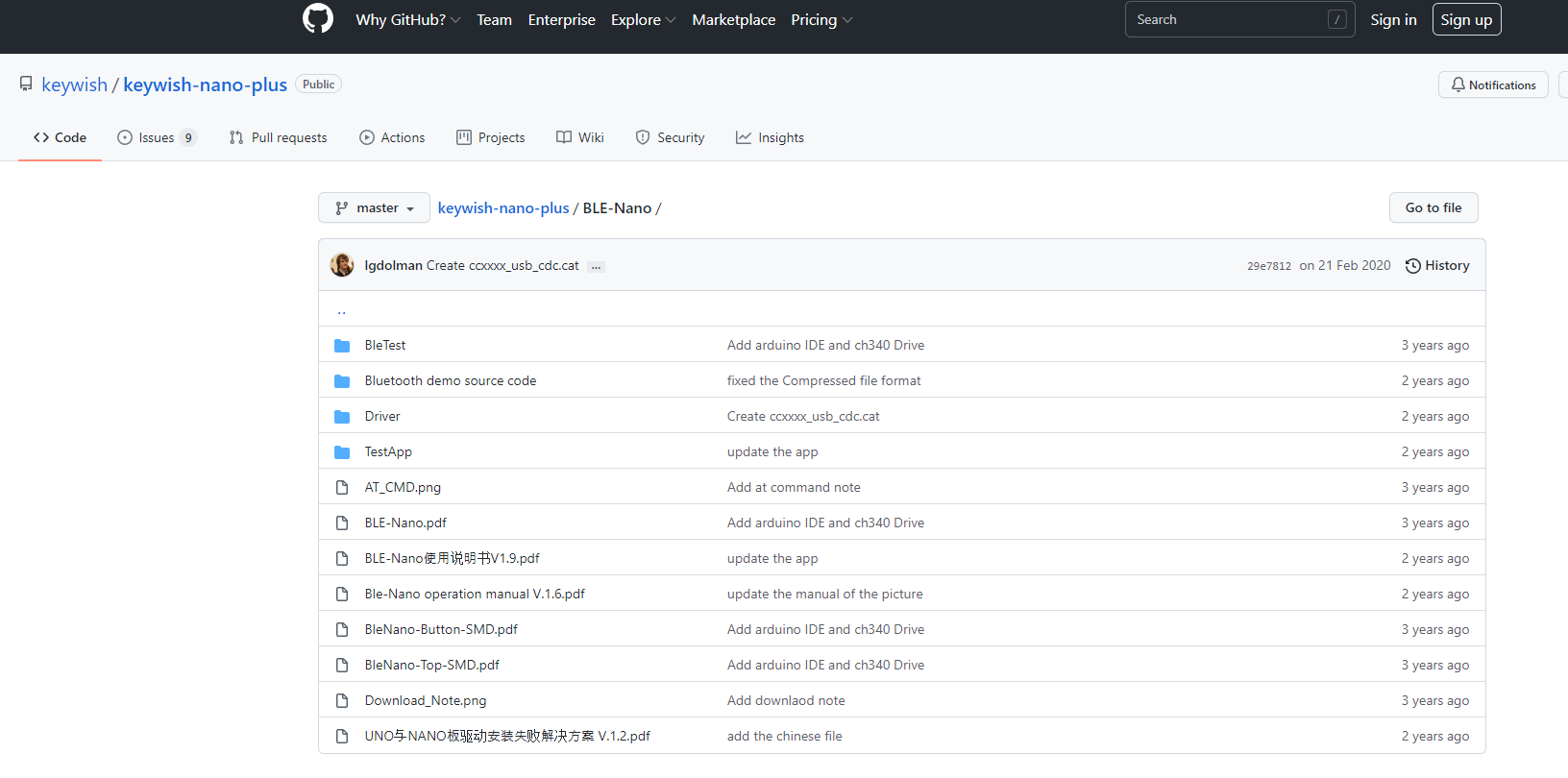
Task: Click 'add the chinese file' commit message
Action: [x=784, y=736]
